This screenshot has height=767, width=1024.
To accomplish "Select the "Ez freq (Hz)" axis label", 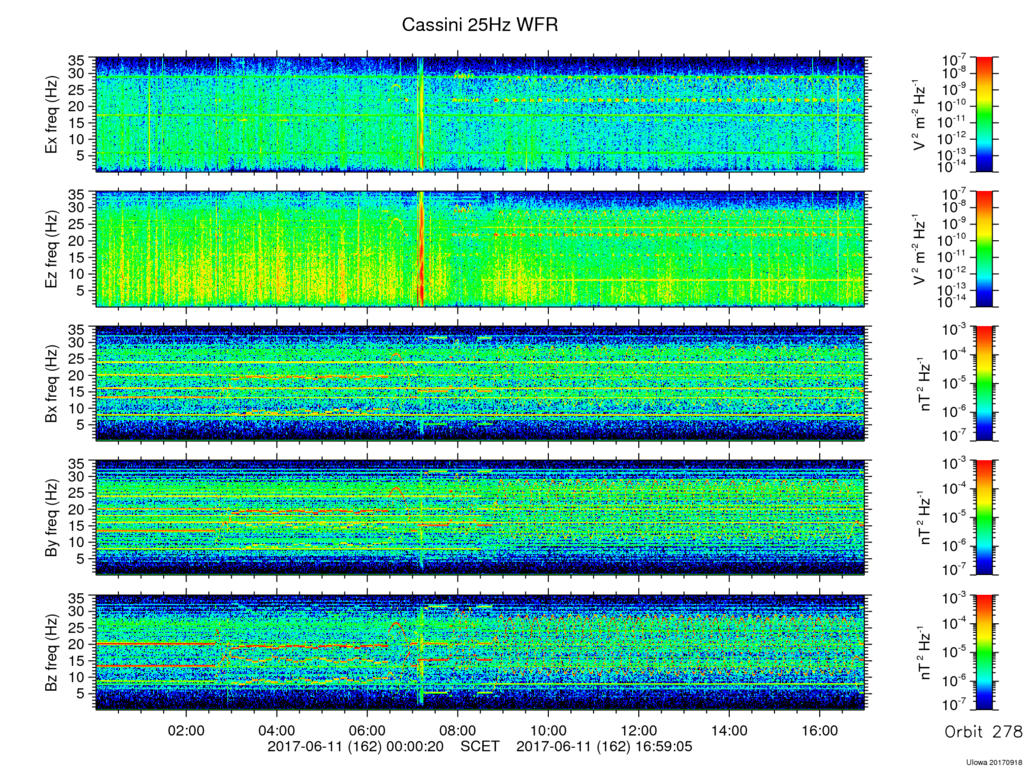I will tap(51, 249).
